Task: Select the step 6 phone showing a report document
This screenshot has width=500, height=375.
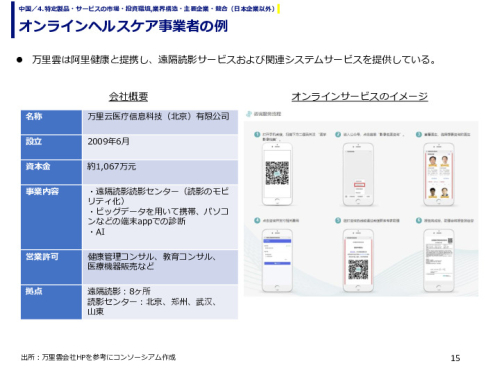Action: (438, 260)
